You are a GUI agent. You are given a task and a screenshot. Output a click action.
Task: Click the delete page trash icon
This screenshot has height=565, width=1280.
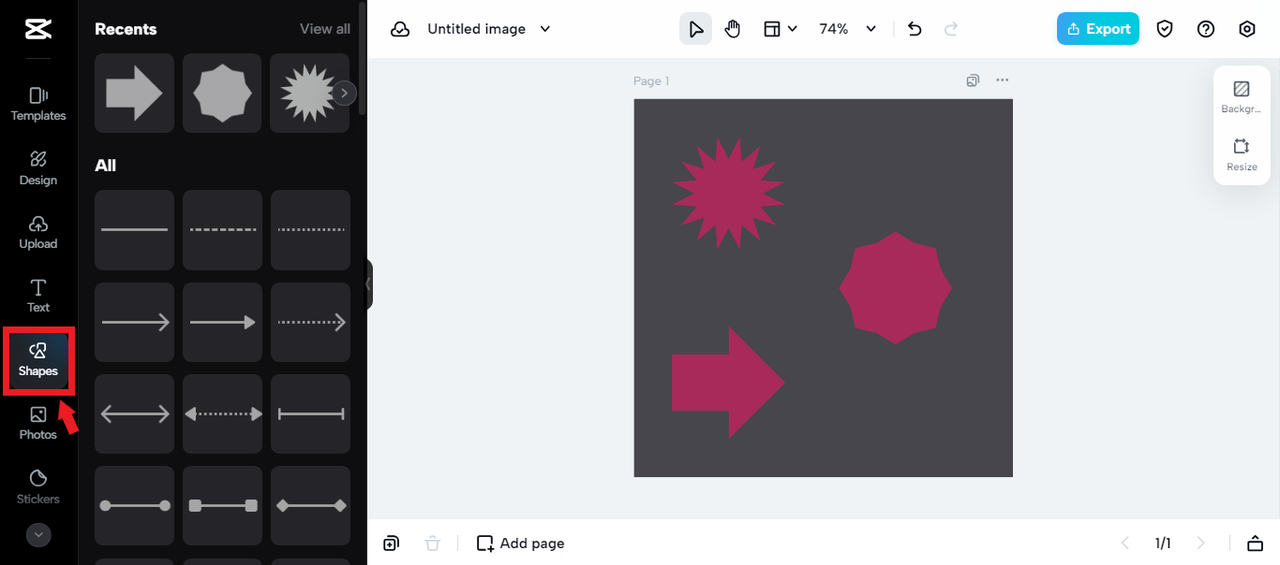pyautogui.click(x=432, y=543)
